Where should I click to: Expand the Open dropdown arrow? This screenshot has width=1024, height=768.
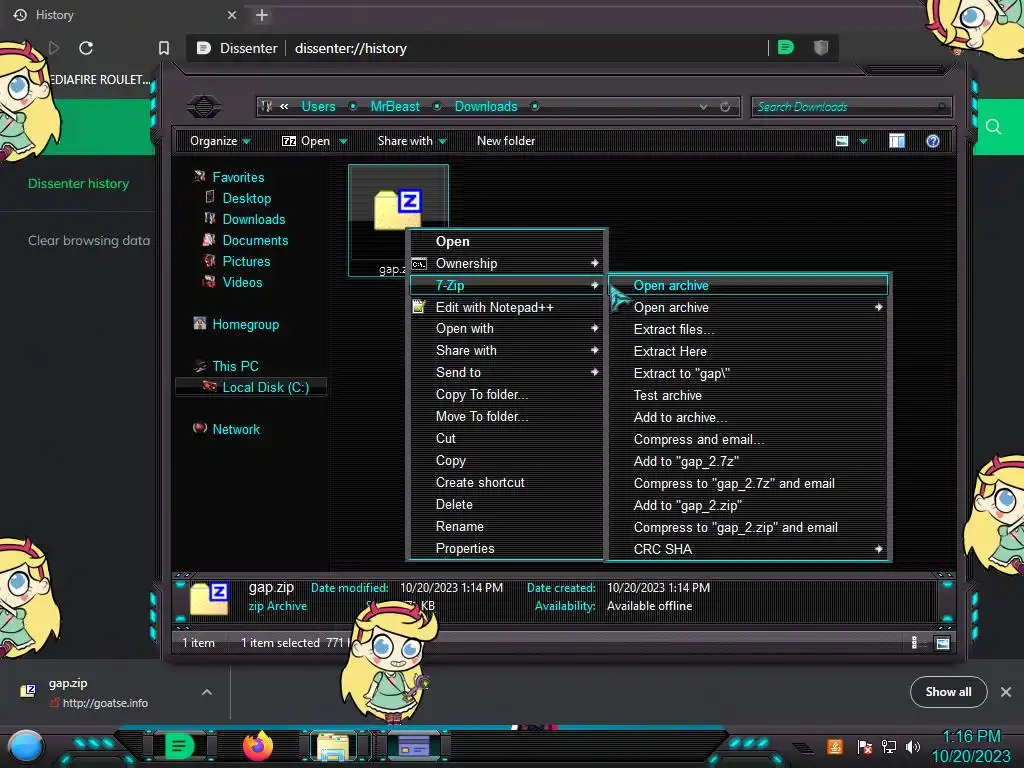(343, 142)
